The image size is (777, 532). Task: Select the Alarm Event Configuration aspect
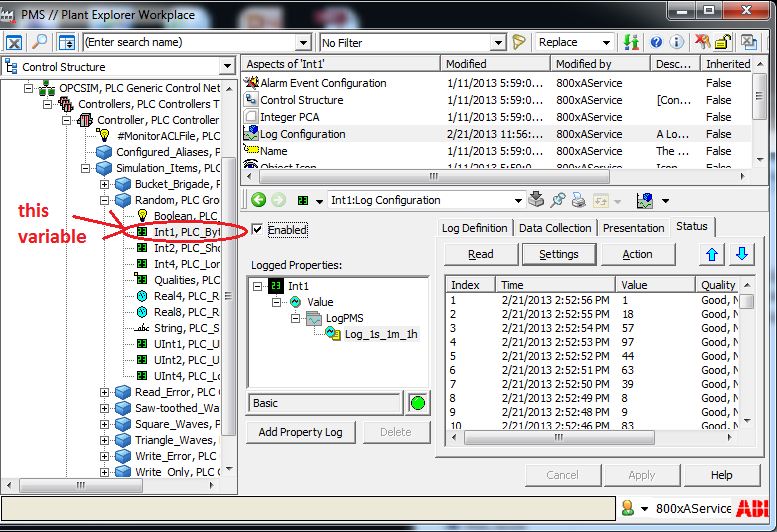[323, 83]
